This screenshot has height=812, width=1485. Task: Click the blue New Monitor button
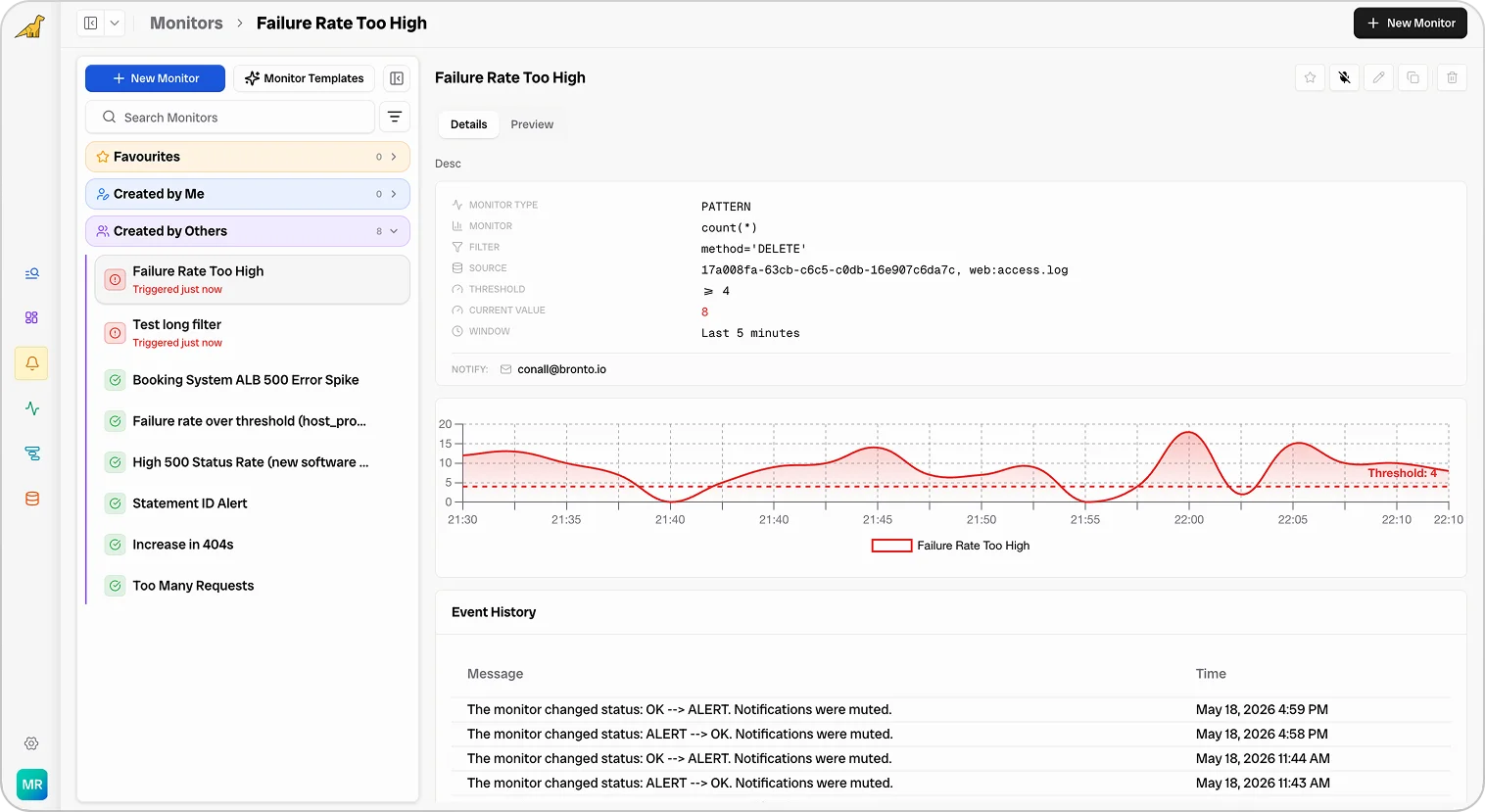click(x=155, y=78)
